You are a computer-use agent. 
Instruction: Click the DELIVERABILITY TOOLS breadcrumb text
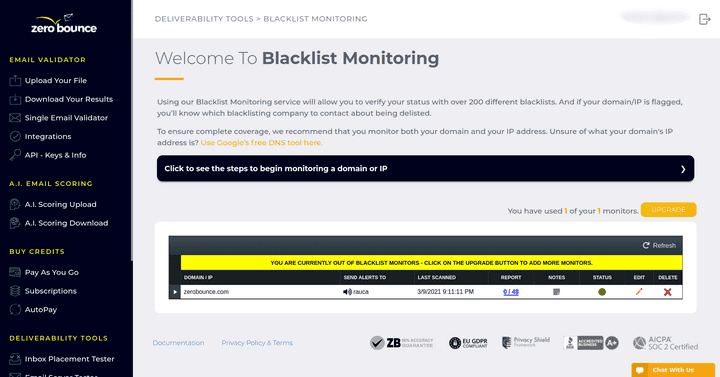pos(204,19)
